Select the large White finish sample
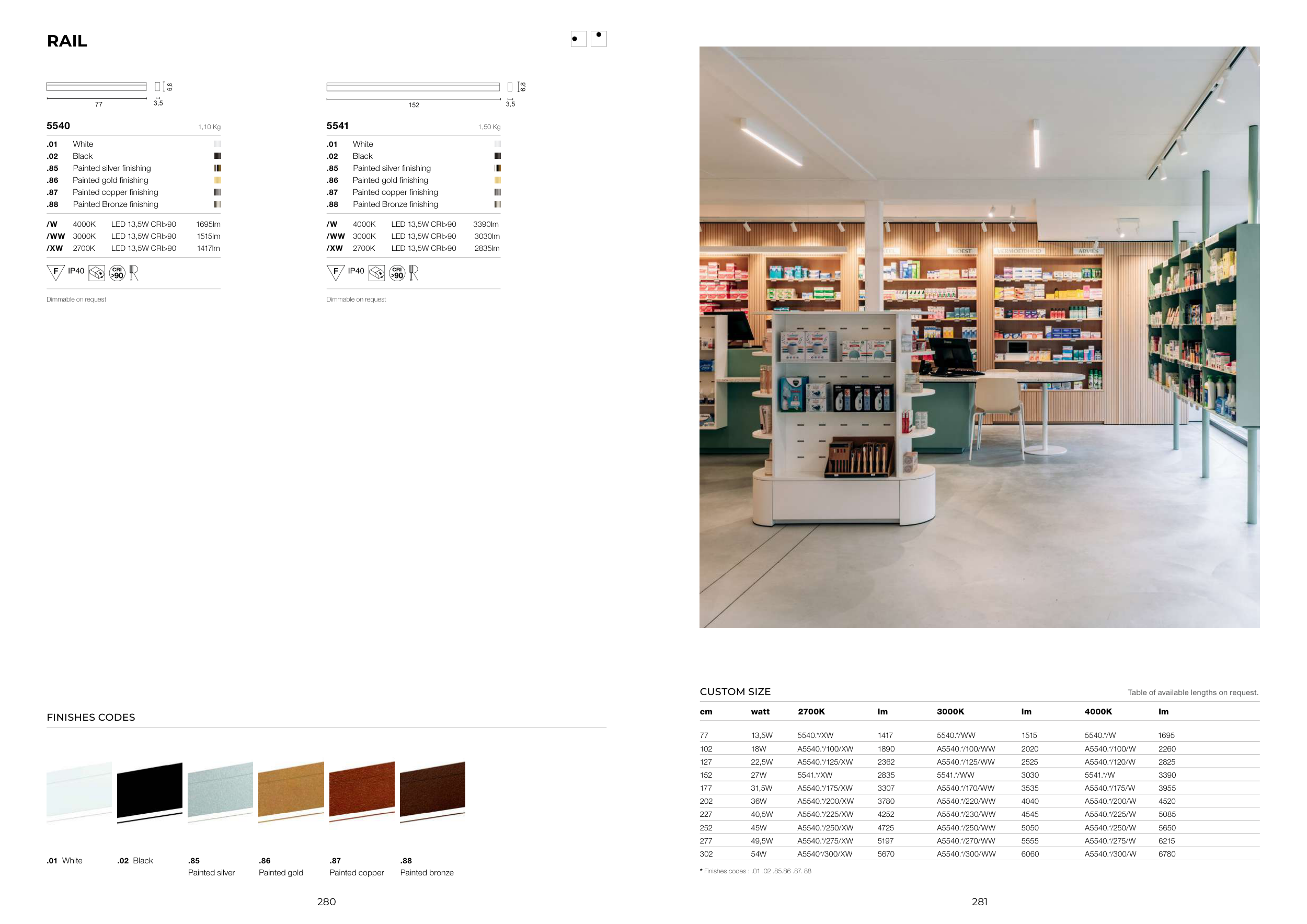Screen dimensions: 1307x924 point(79,793)
